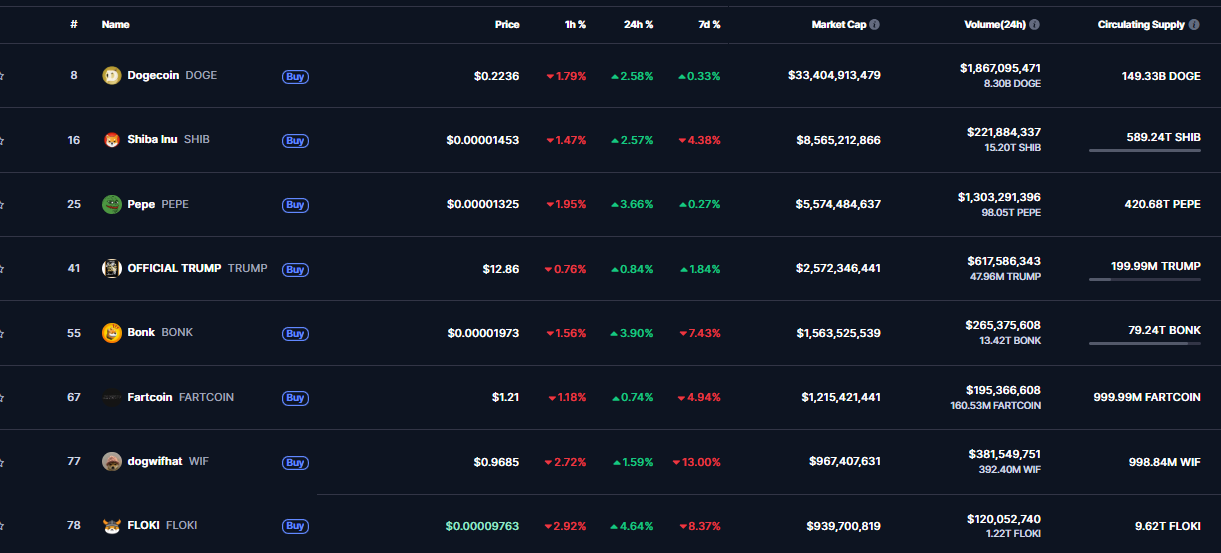Sort the table by Price column

507,25
